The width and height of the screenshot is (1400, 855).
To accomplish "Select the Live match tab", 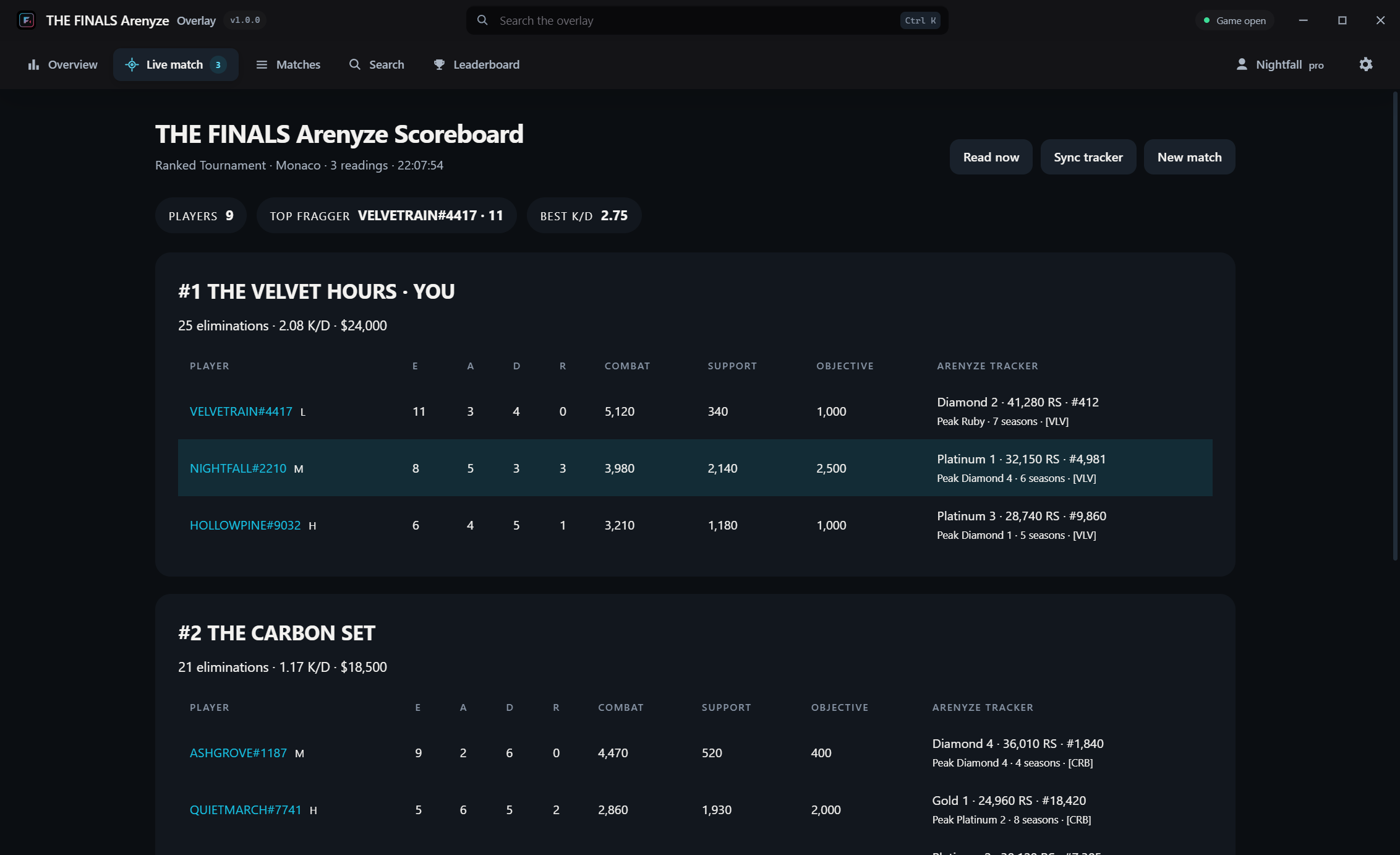I will 176,64.
